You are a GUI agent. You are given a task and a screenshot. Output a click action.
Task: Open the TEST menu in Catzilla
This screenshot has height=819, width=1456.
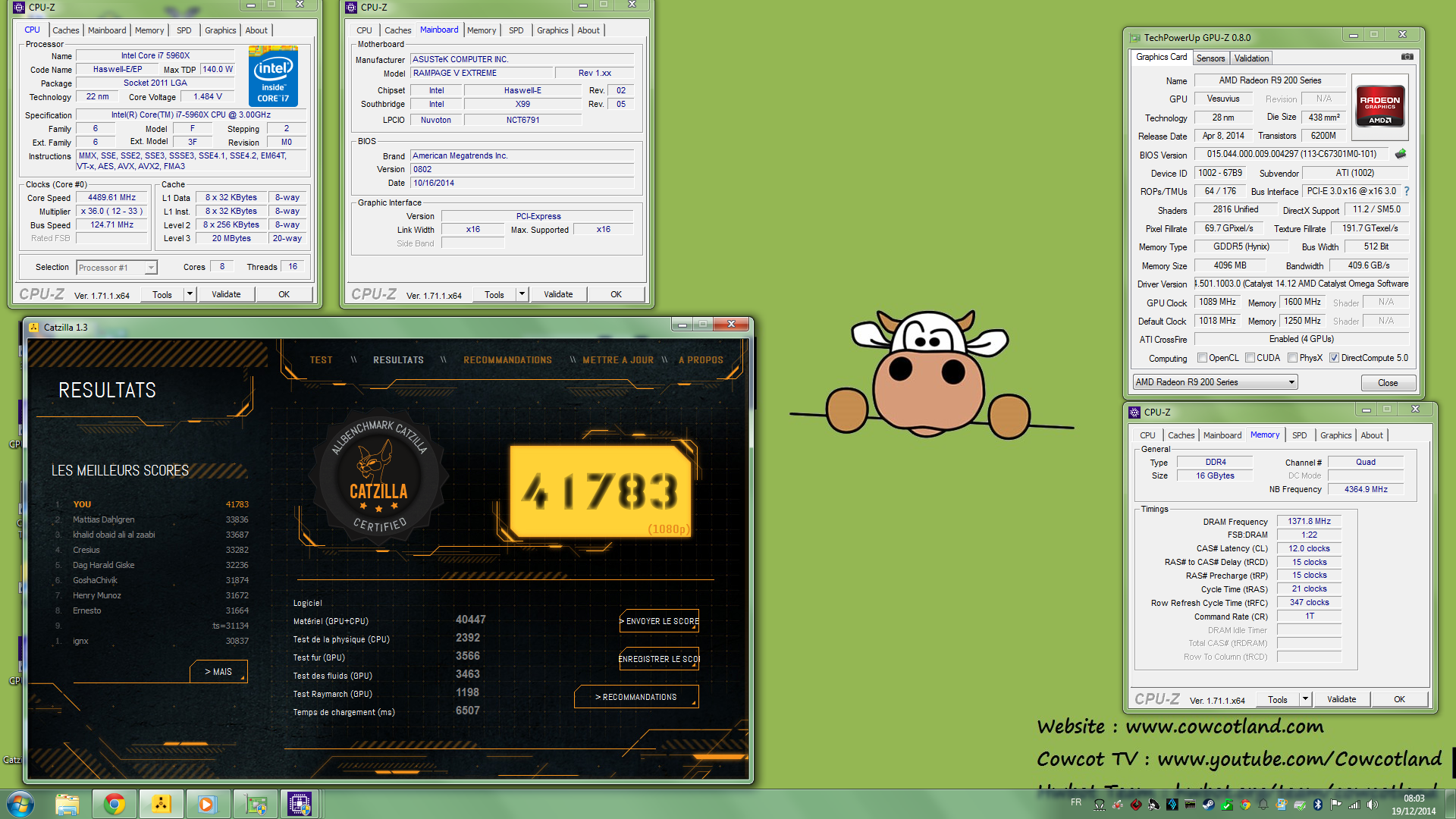click(x=321, y=360)
